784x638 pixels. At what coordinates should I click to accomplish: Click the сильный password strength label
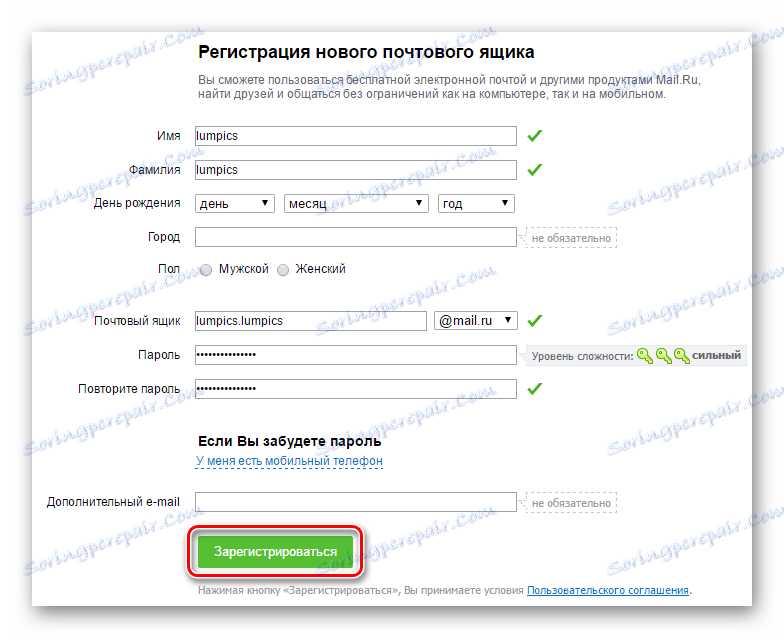716,356
